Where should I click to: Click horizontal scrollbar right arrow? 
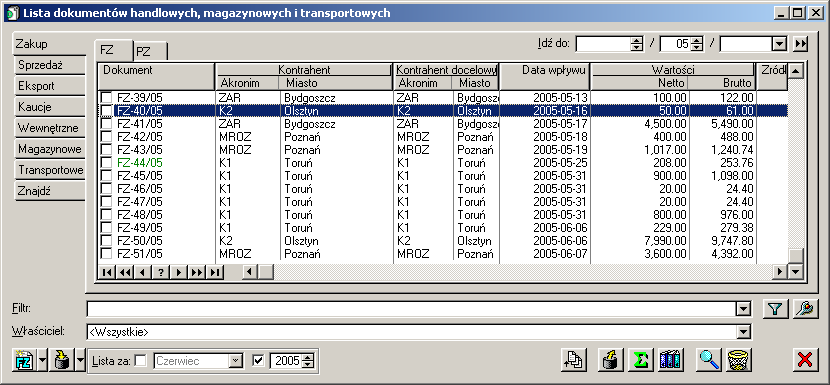pos(779,272)
